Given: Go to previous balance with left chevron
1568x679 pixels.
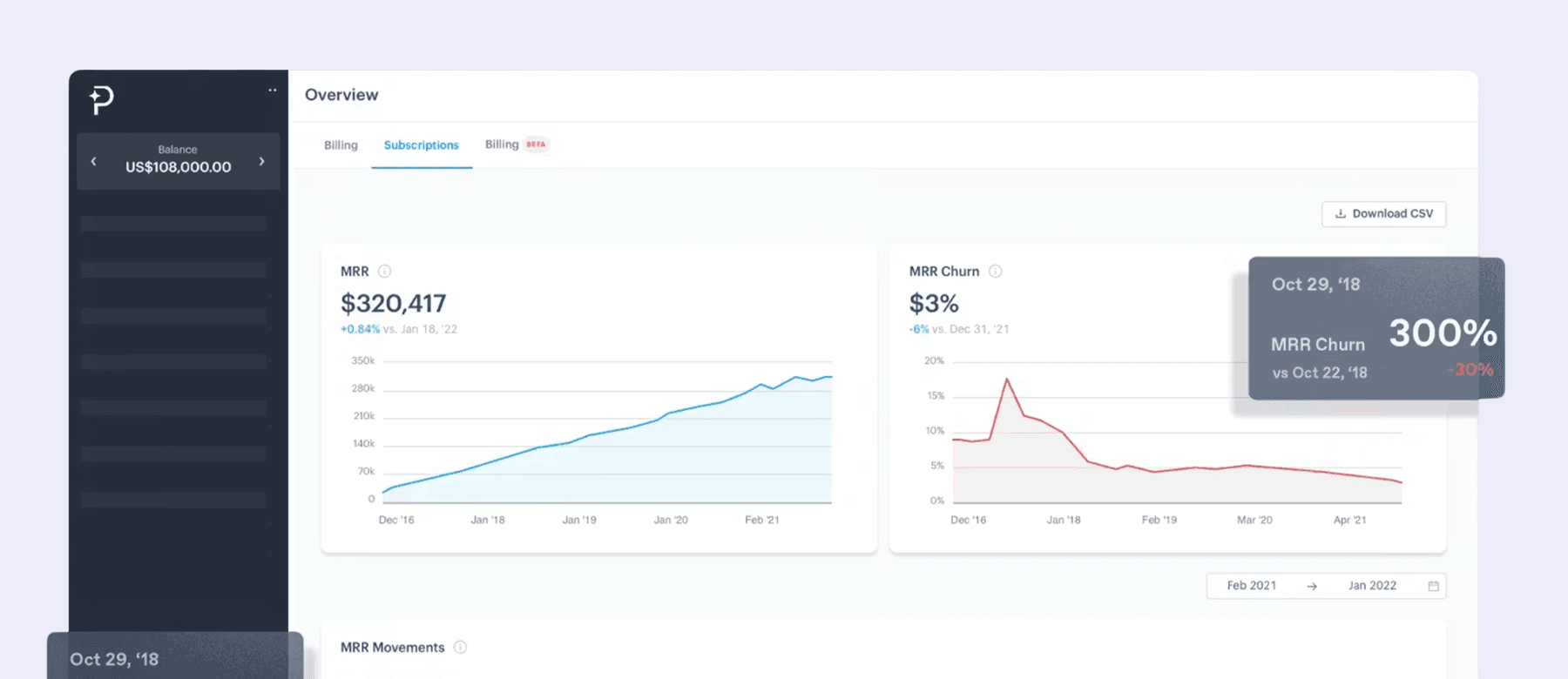Looking at the screenshot, I should 94,161.
